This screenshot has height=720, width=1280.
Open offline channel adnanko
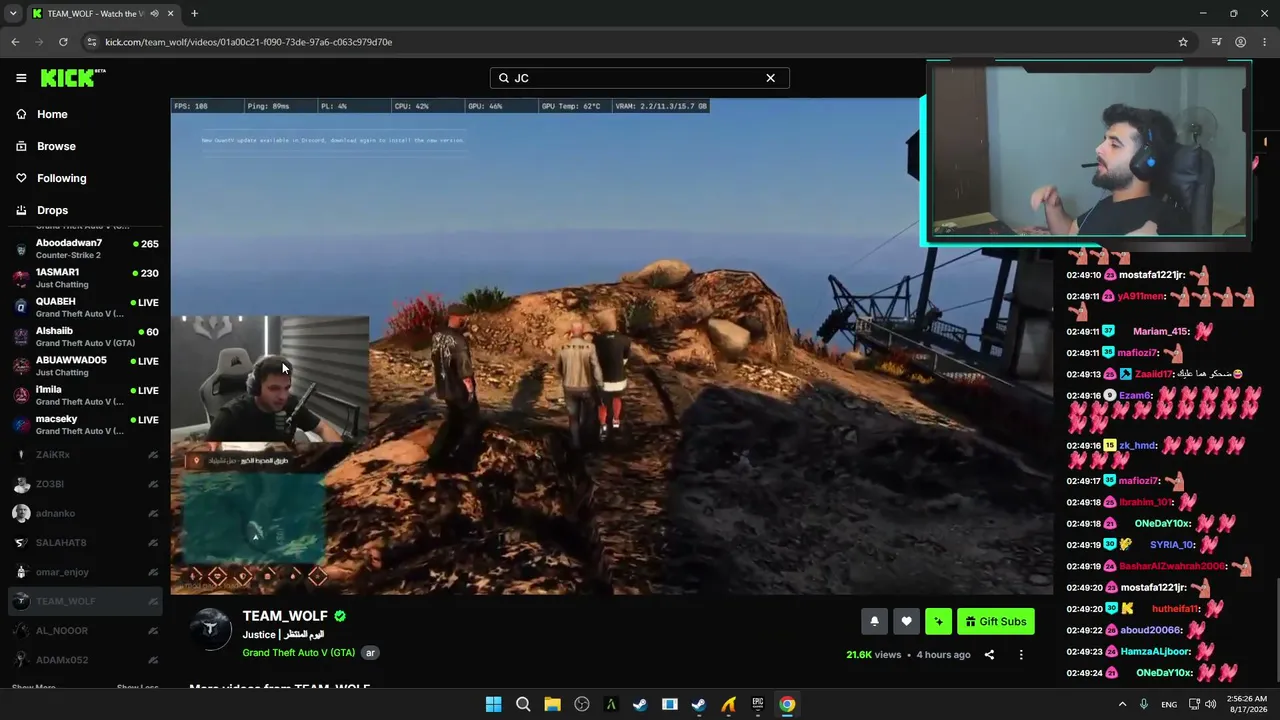point(85,513)
